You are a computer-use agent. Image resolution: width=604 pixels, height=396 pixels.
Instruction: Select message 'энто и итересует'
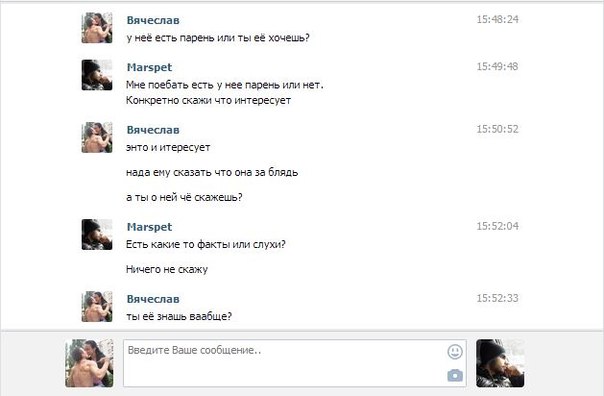point(168,148)
